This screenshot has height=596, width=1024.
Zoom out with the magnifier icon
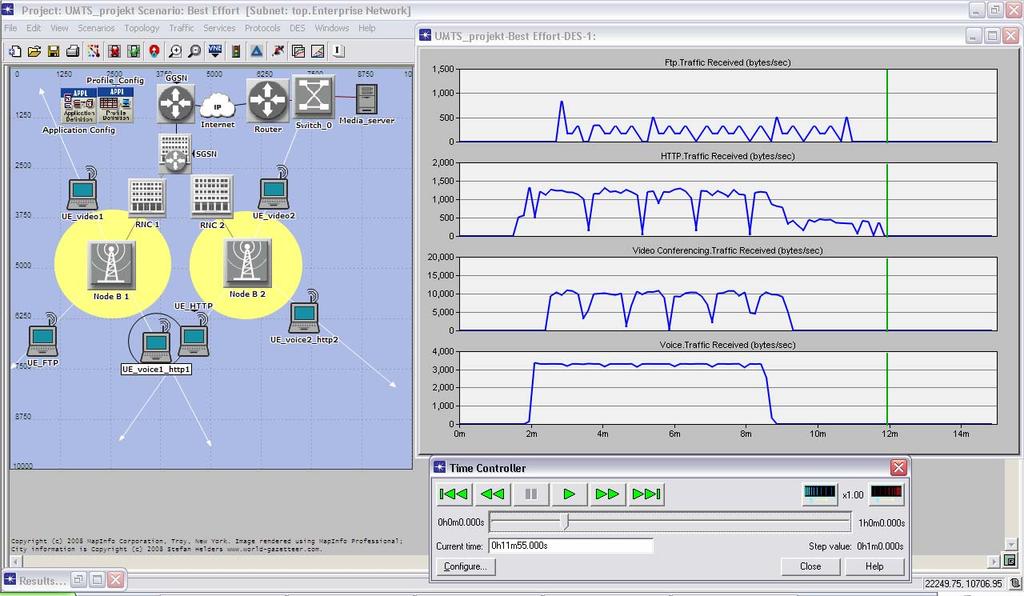click(195, 51)
